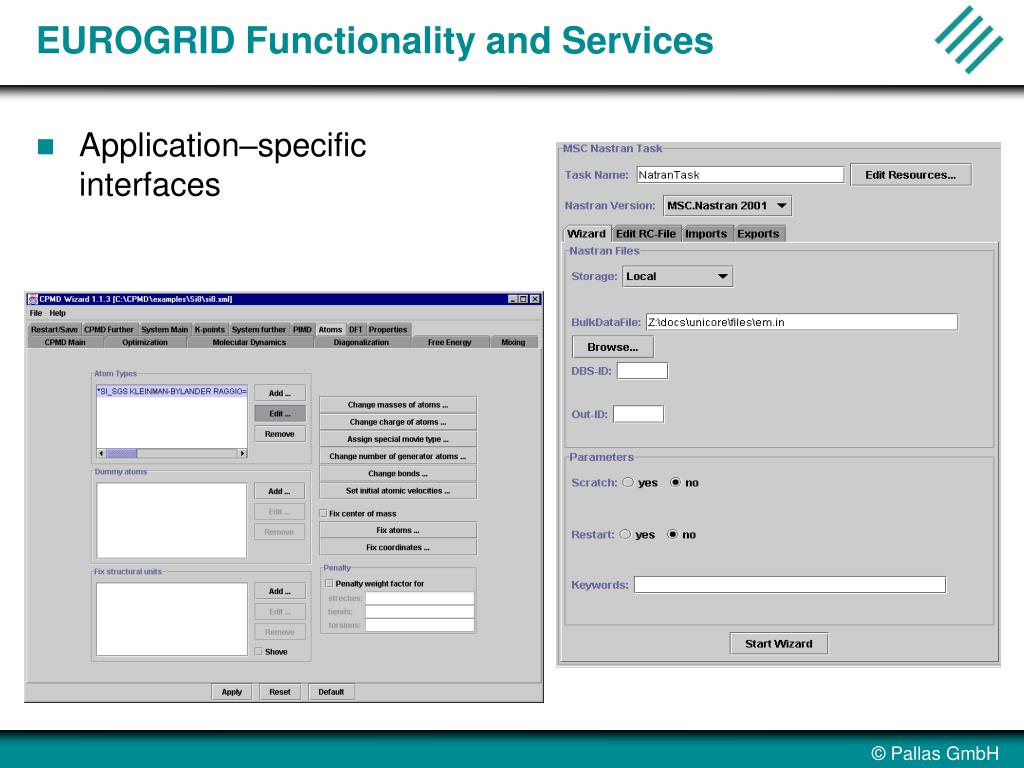
Task: Open the Molecular Dynamics tab
Action: 249,342
